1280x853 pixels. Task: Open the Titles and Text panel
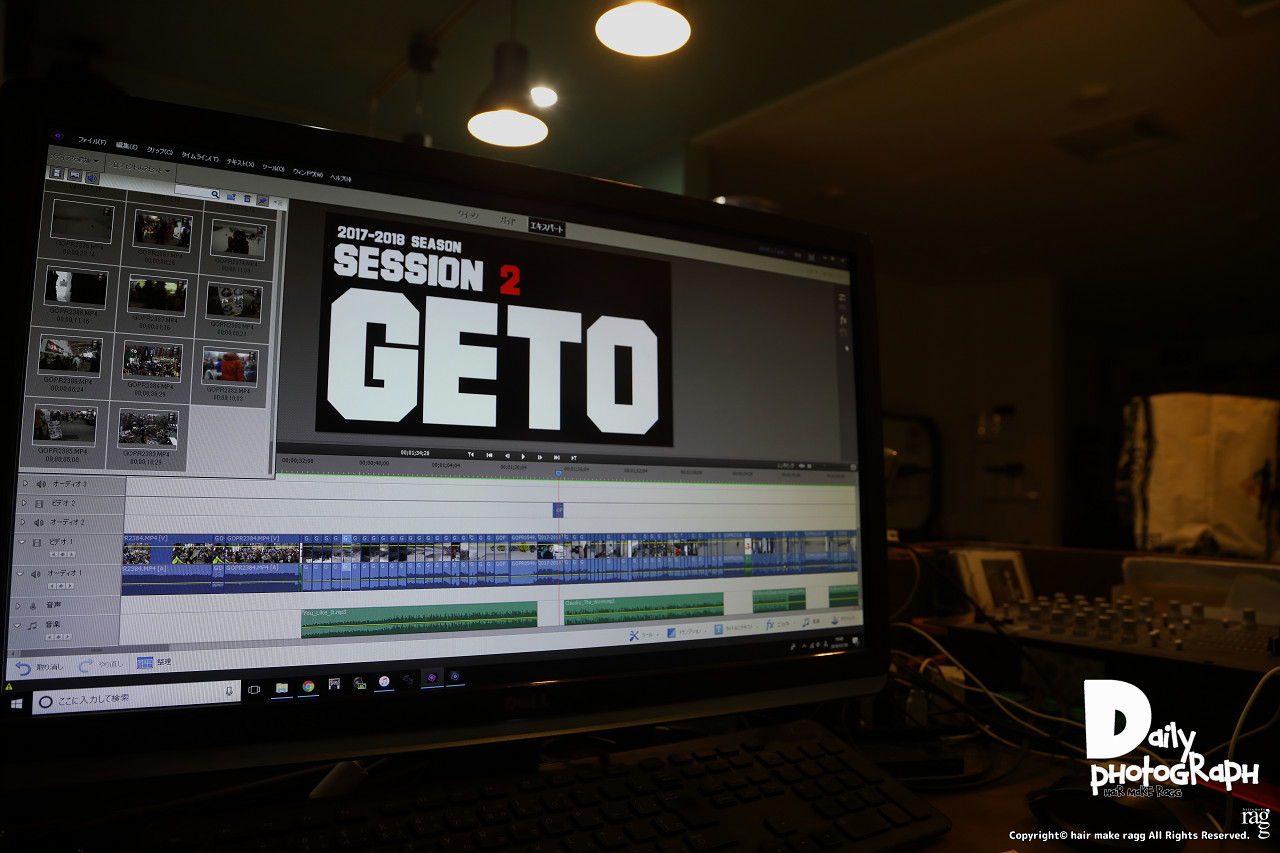tap(721, 628)
